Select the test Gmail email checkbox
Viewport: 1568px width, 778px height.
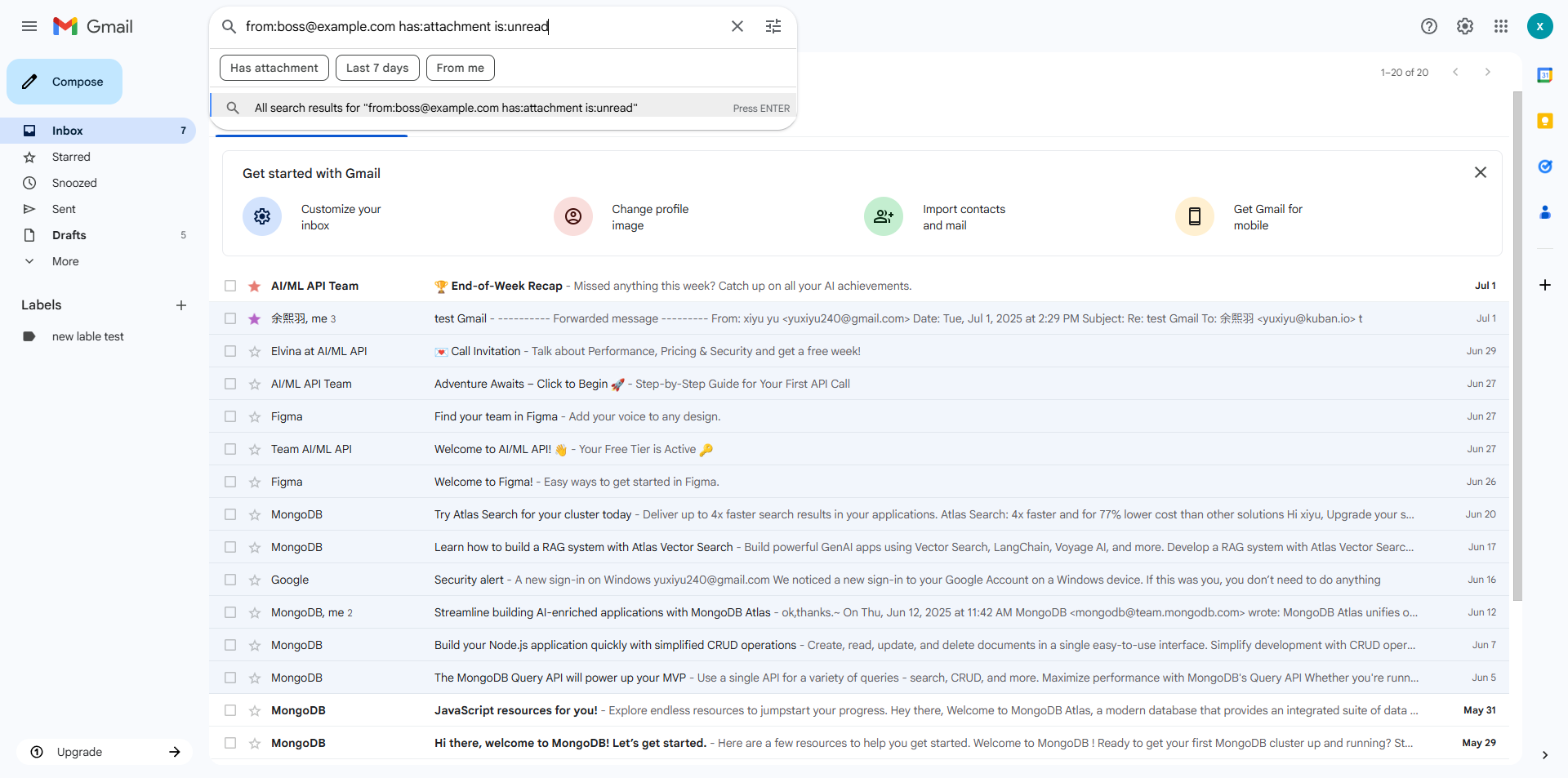pos(230,318)
